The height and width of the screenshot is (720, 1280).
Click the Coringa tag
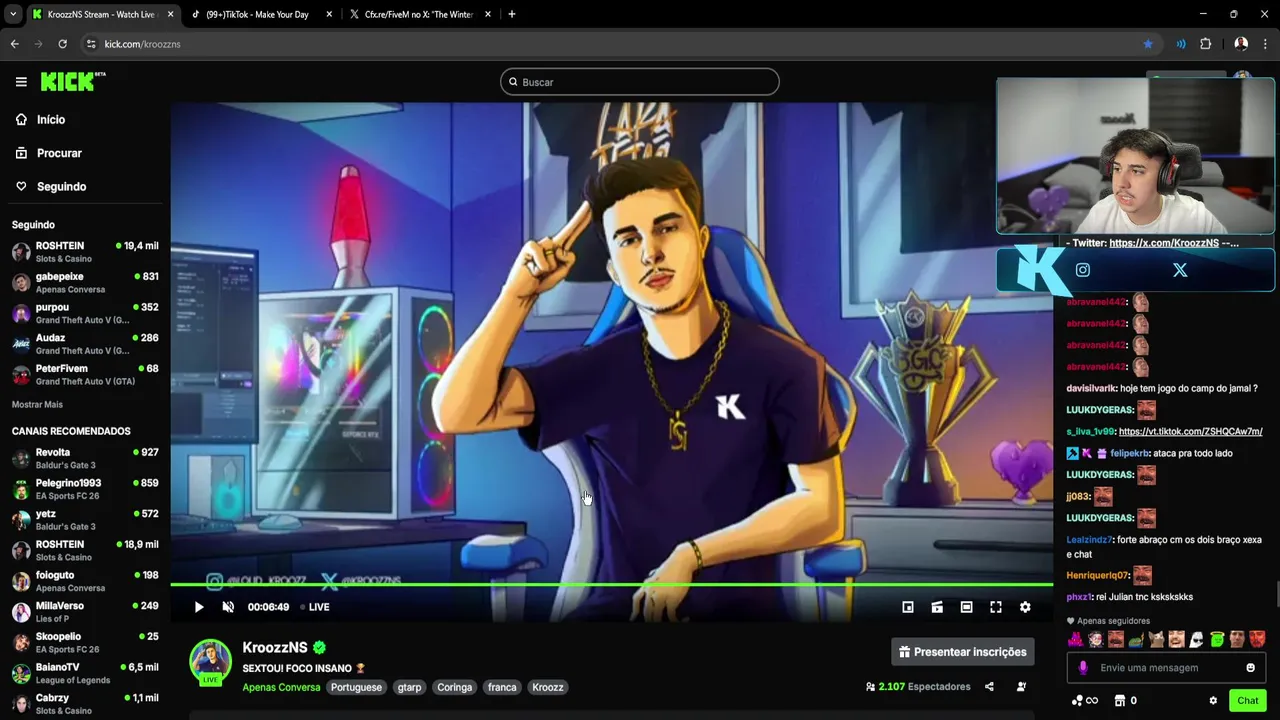pos(455,688)
